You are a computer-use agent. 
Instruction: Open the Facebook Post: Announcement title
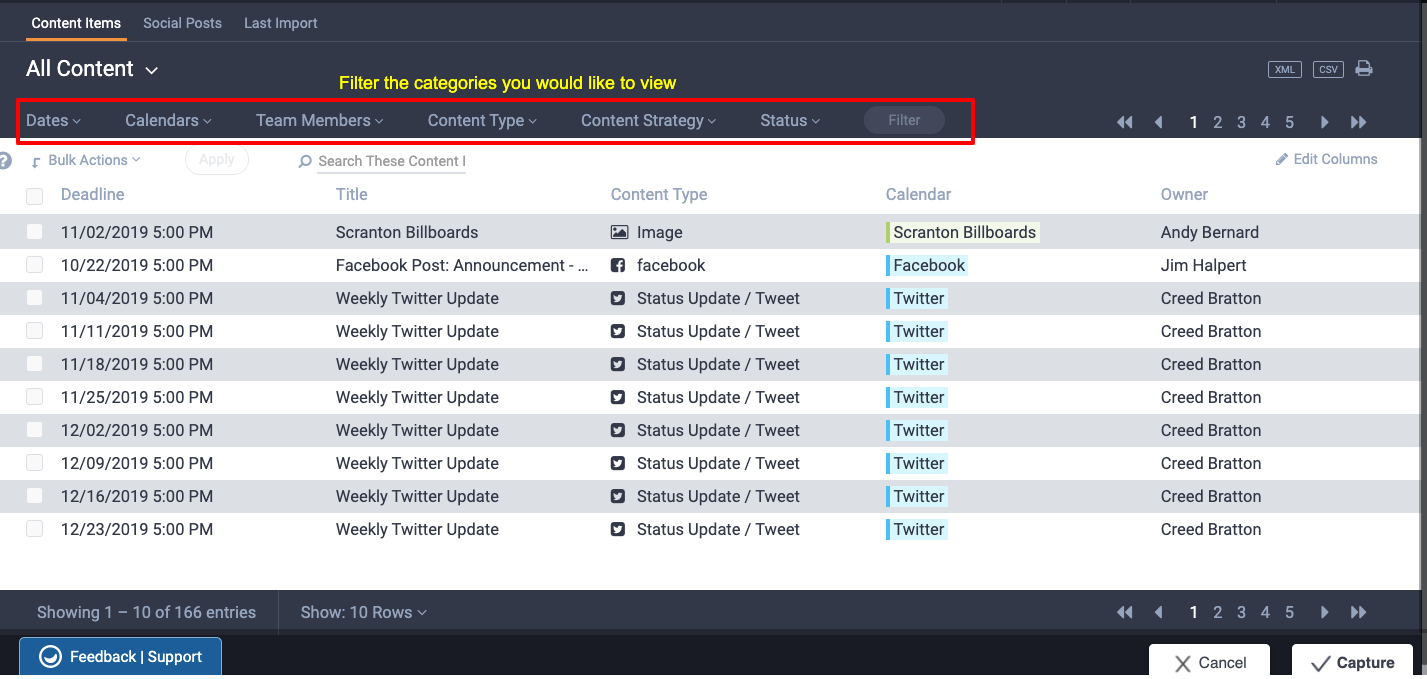(462, 265)
